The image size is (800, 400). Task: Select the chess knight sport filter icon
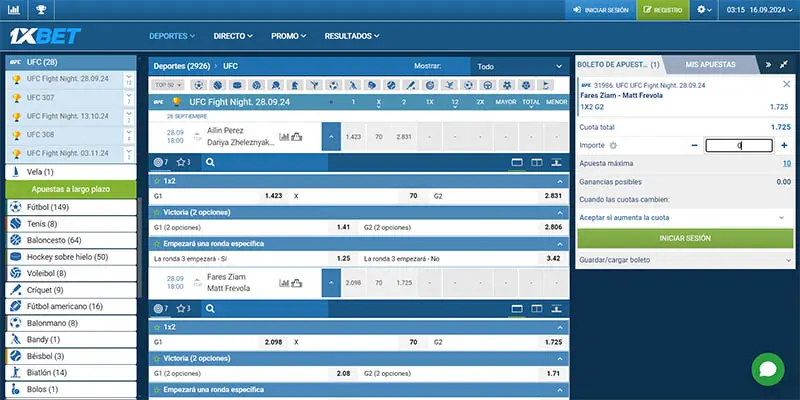click(294, 85)
